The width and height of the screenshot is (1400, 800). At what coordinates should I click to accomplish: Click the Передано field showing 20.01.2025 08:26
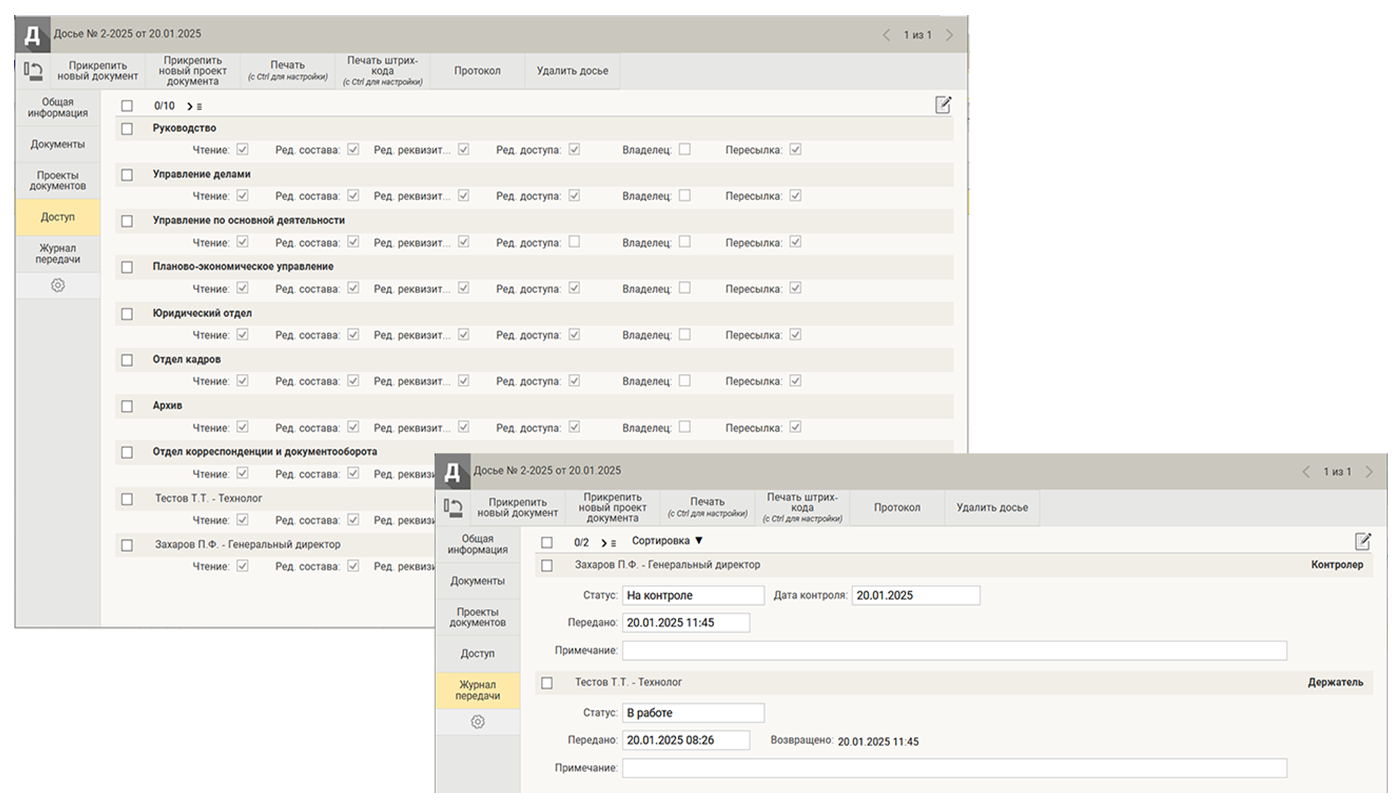pyautogui.click(x=686, y=740)
